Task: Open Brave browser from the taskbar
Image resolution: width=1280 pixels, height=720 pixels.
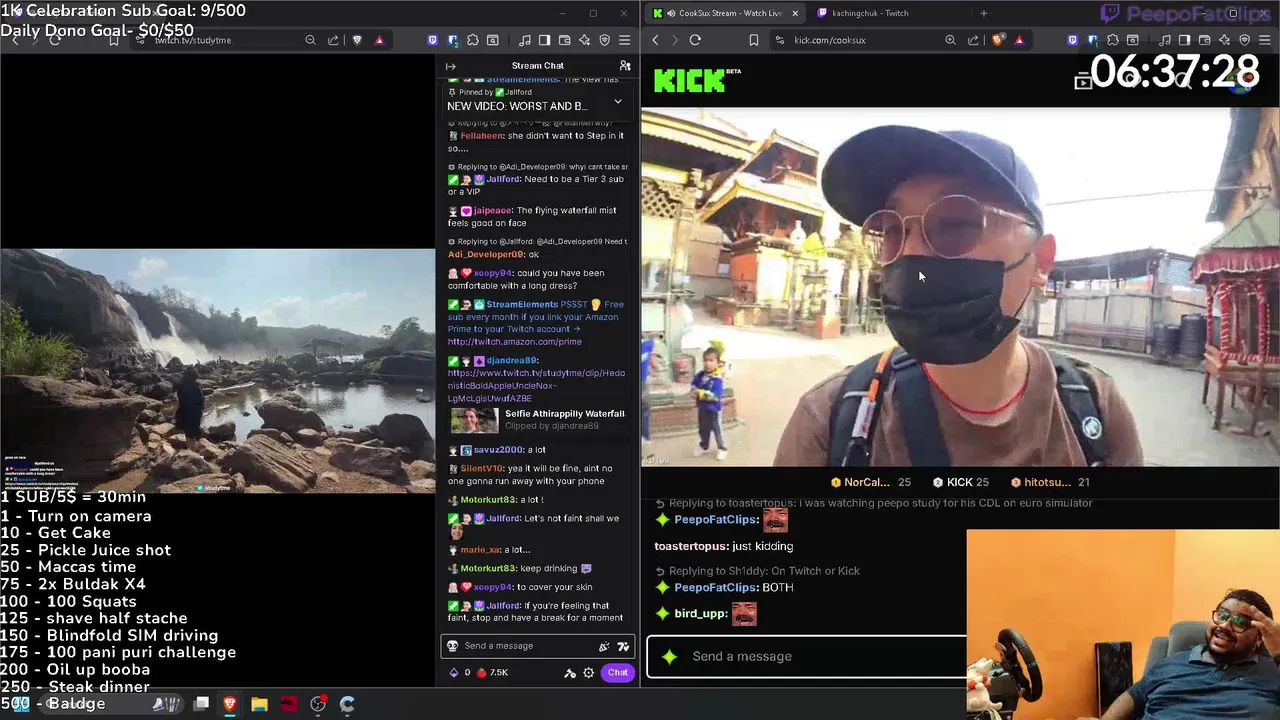Action: point(230,704)
